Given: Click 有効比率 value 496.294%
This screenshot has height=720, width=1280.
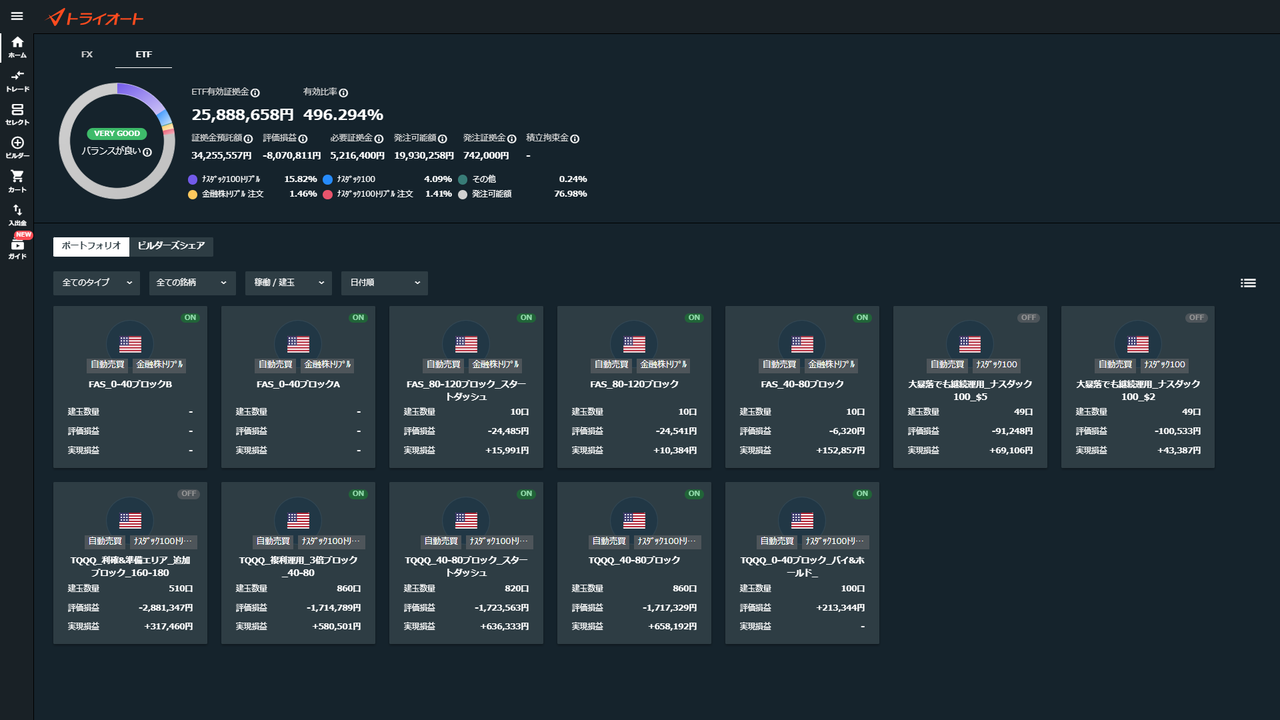Looking at the screenshot, I should point(343,115).
